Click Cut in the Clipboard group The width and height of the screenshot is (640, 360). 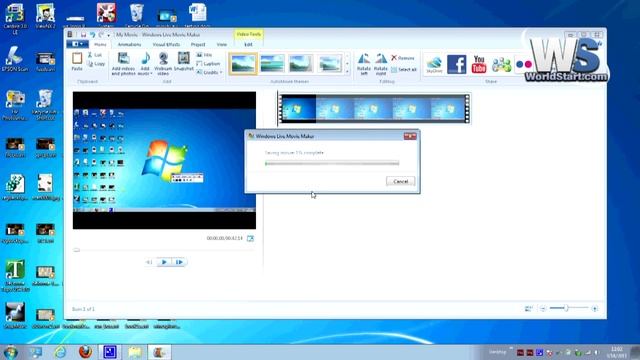(x=95, y=55)
